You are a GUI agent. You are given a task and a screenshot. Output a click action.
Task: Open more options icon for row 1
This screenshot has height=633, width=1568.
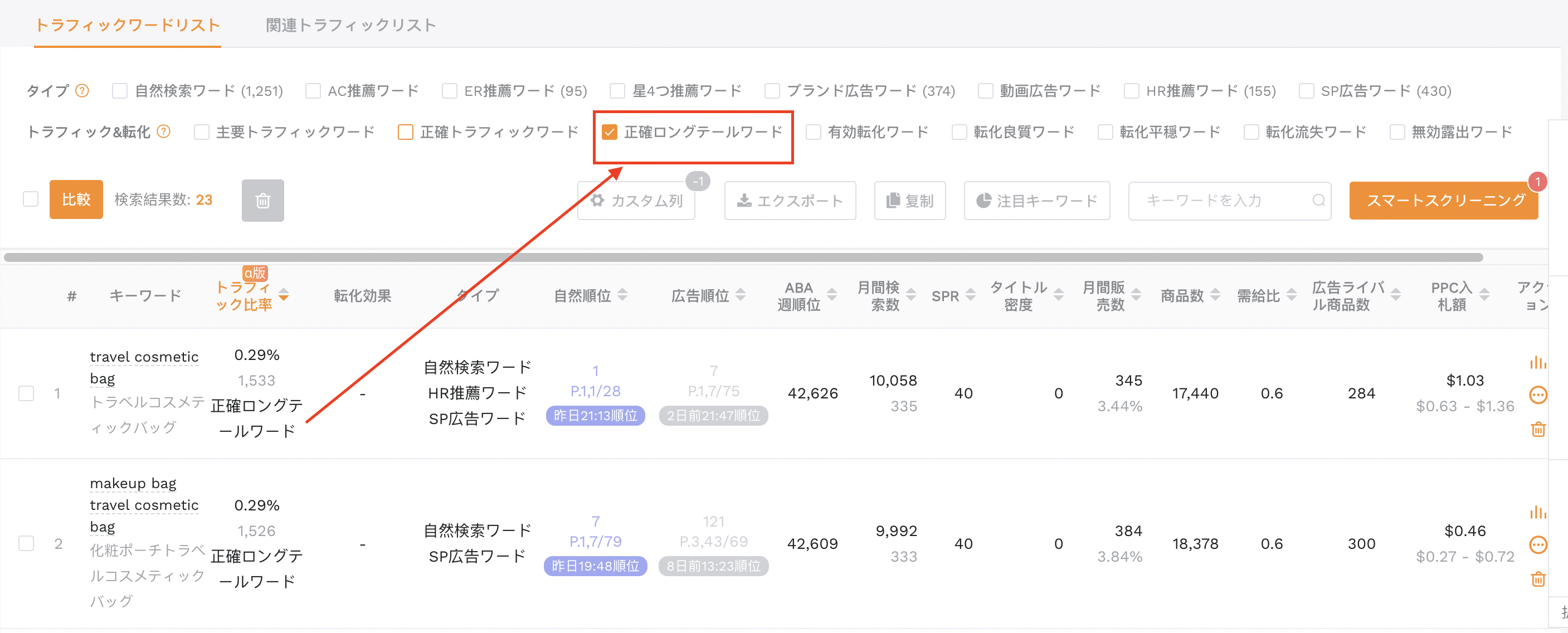click(1537, 395)
